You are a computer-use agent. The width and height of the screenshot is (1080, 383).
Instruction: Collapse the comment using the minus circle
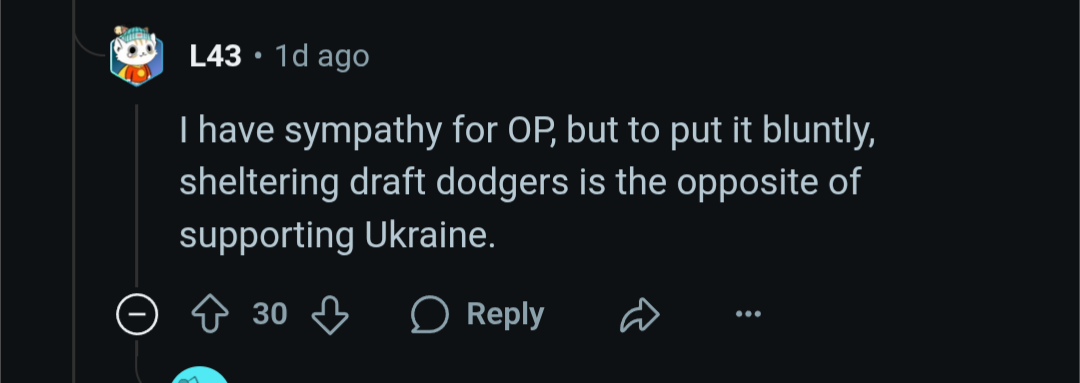point(136,315)
